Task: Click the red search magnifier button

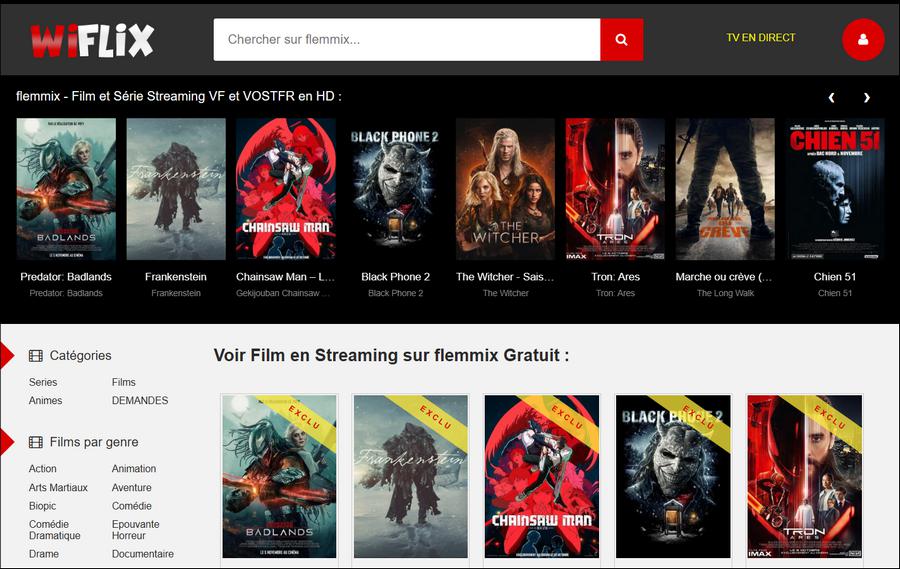Action: 622,40
